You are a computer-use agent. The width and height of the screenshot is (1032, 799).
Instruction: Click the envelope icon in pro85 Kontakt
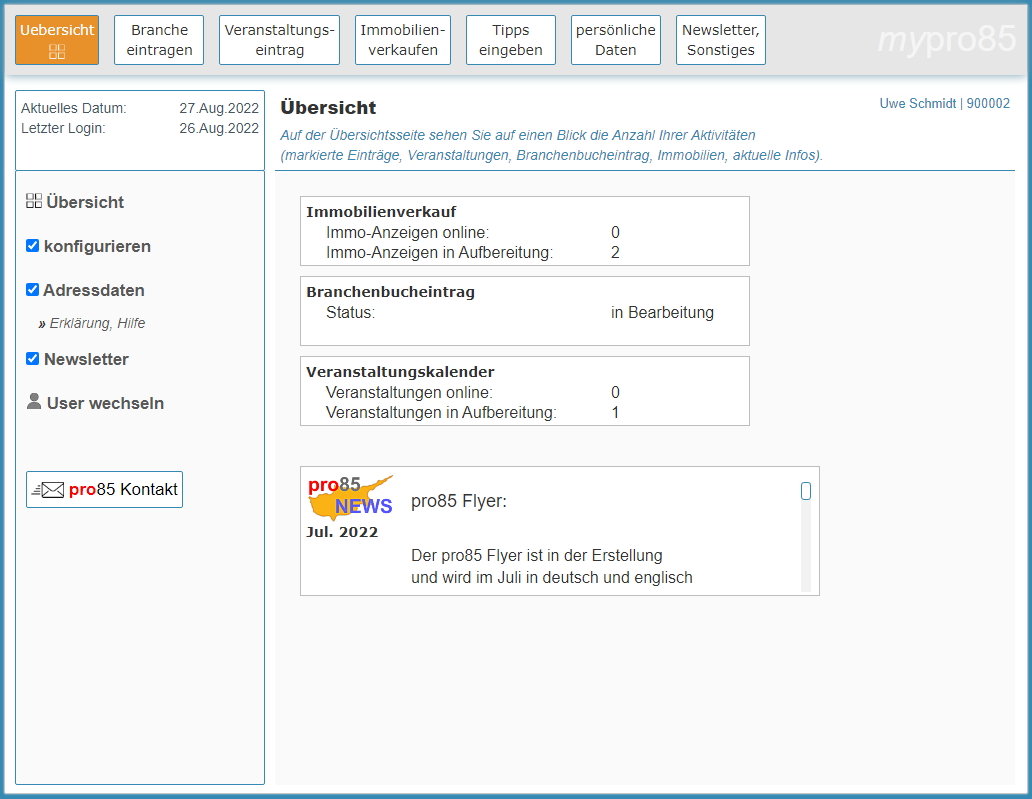point(49,490)
